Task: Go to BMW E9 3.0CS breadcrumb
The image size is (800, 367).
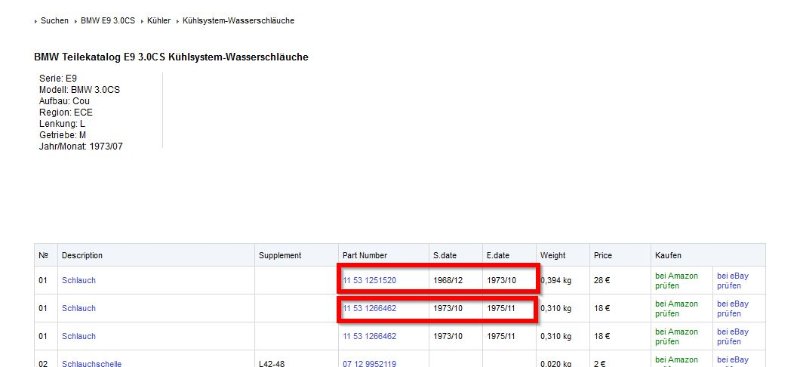Action: coord(108,21)
